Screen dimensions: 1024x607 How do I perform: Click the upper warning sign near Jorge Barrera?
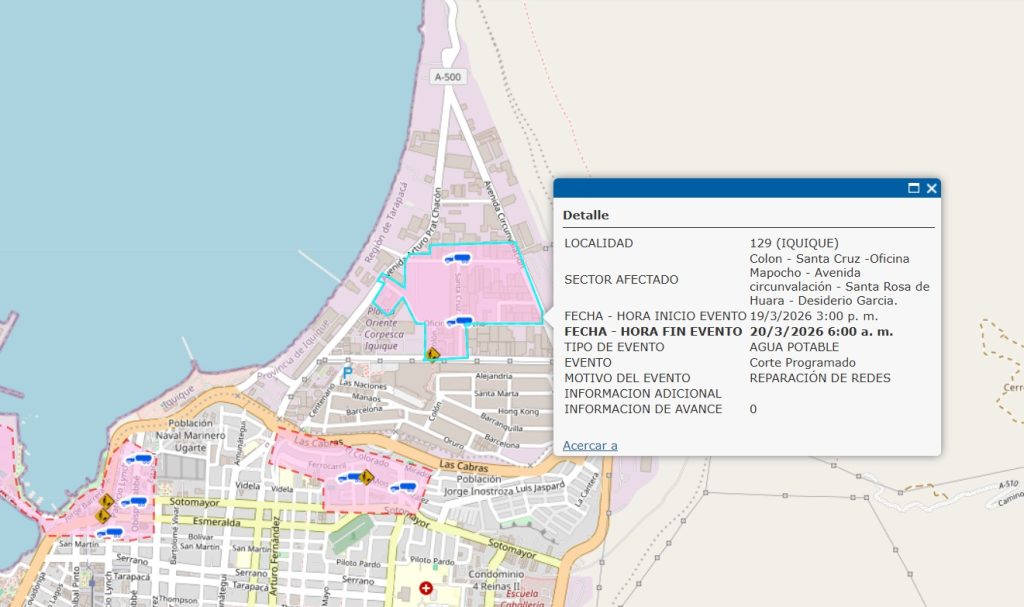pyautogui.click(x=107, y=500)
